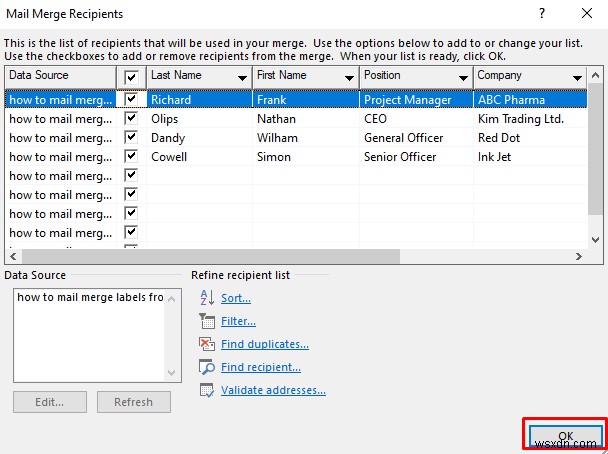Click the horizontal scroll right arrow
The image size is (608, 454).
(x=579, y=256)
